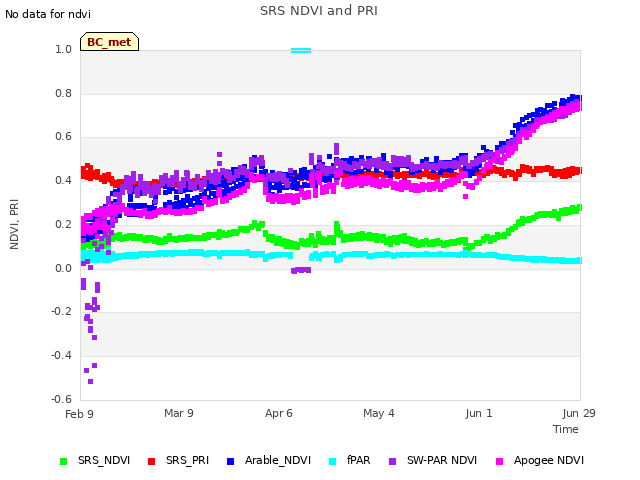The width and height of the screenshot is (640, 480).
Task: Click the 0.2 y-axis tick label
Action: 63,224
